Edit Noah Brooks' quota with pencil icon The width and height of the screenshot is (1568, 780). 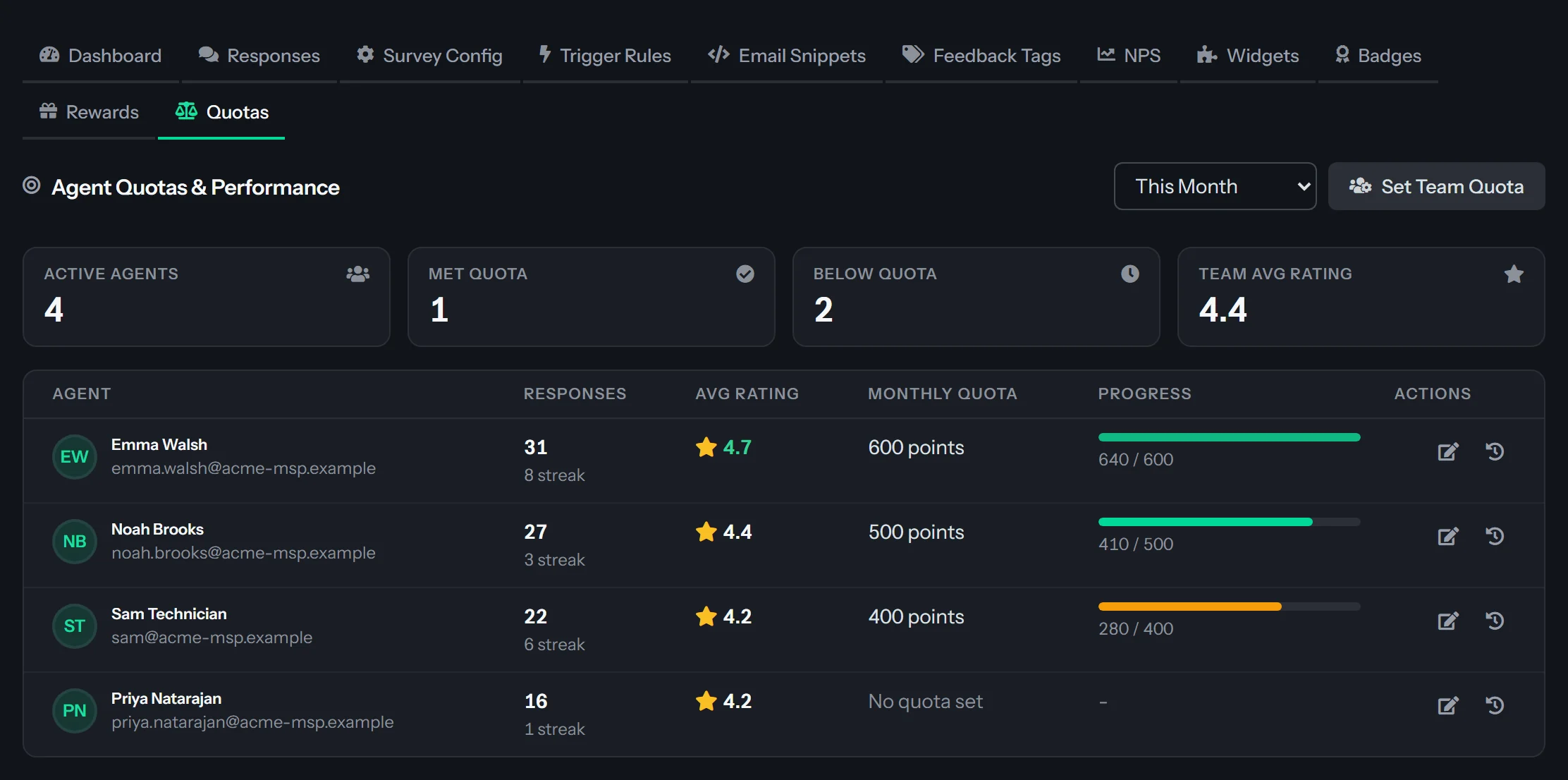point(1448,536)
